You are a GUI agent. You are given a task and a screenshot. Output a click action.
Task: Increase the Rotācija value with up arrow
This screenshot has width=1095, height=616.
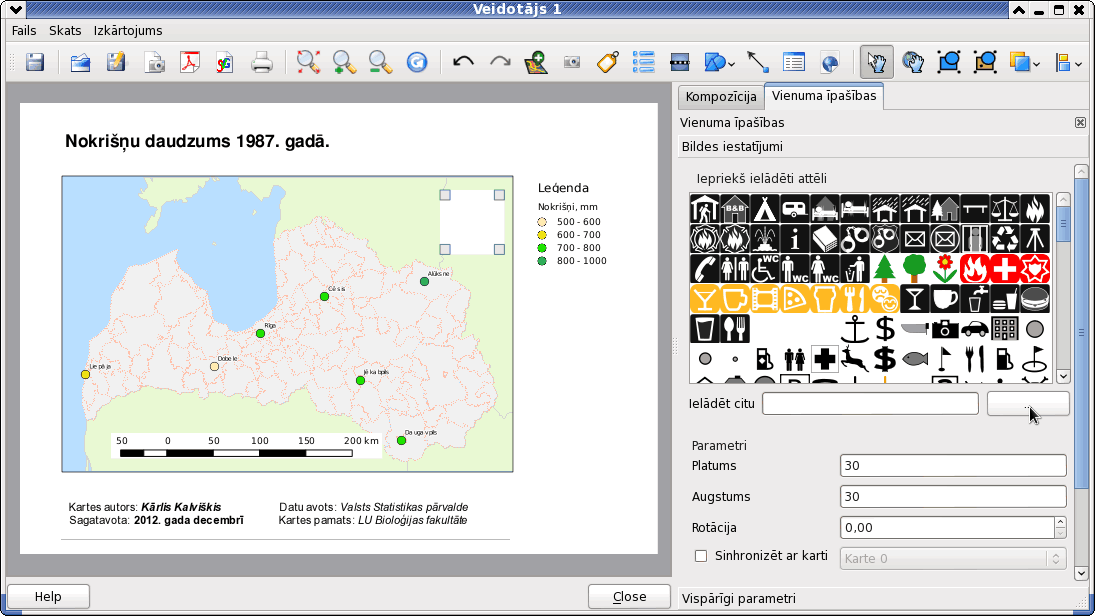pos(1060,522)
